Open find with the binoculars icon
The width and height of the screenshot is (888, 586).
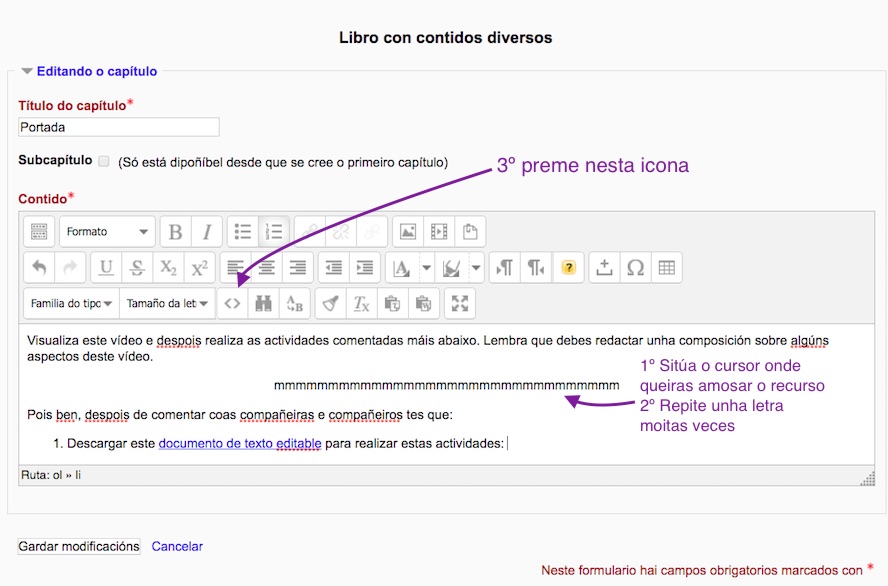click(263, 304)
